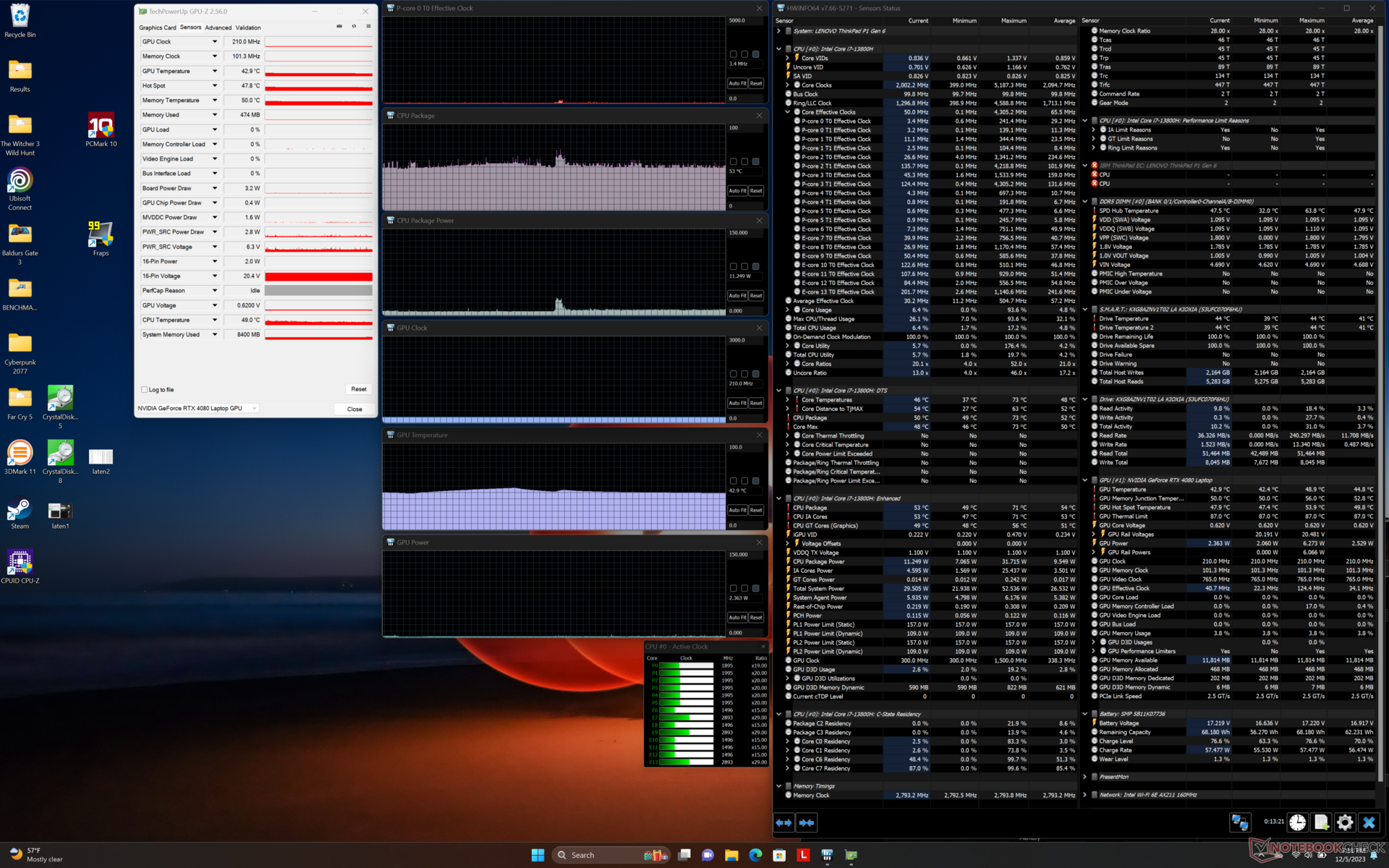This screenshot has width=1389, height=868.
Task: Collapse the Core Effective Clocks tree node
Action: 788,112
